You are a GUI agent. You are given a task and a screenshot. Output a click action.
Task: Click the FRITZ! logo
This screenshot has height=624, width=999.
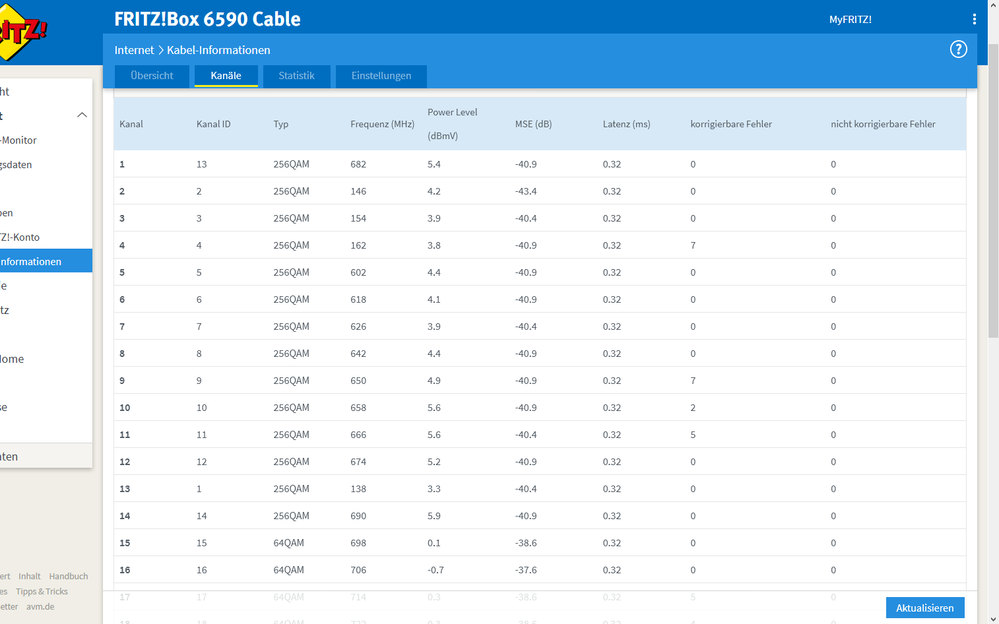click(x=19, y=30)
